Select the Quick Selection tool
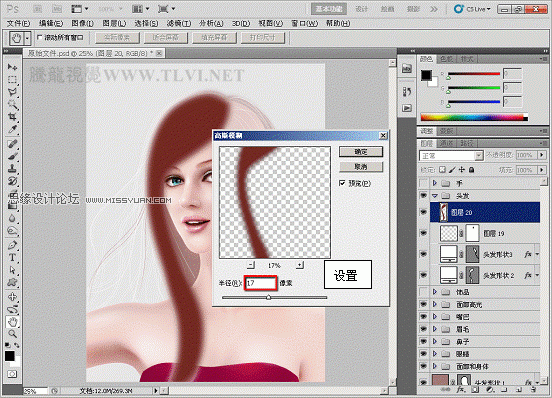The image size is (552, 398). point(12,105)
